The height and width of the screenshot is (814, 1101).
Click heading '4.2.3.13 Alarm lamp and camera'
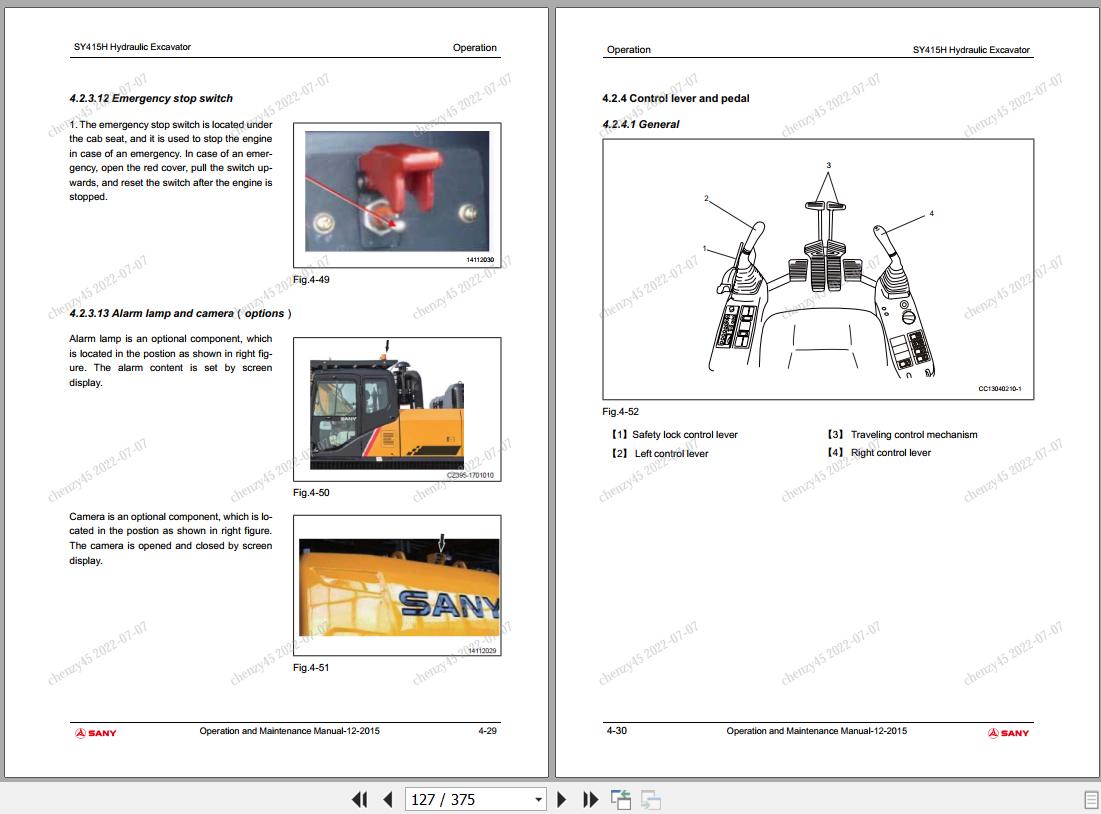tap(180, 313)
